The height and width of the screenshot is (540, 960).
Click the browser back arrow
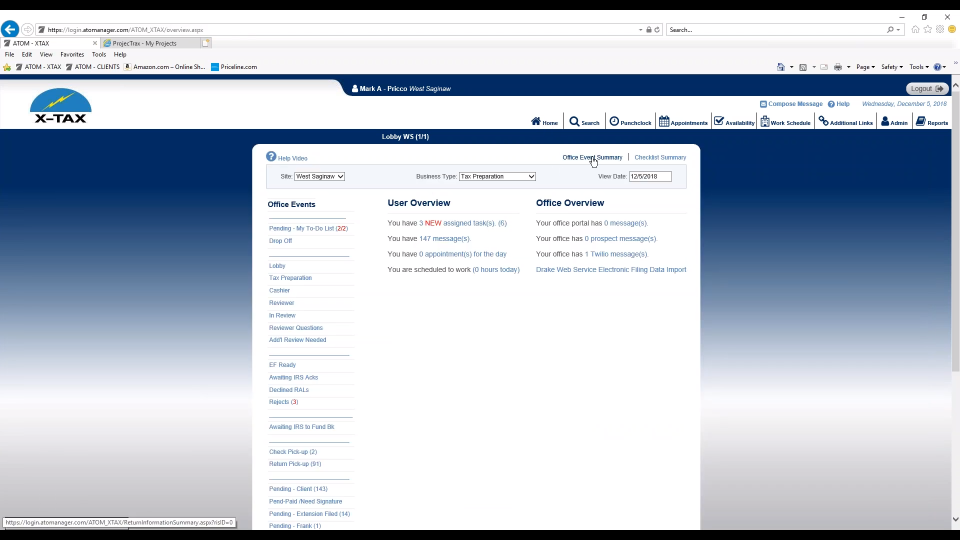coord(10,29)
